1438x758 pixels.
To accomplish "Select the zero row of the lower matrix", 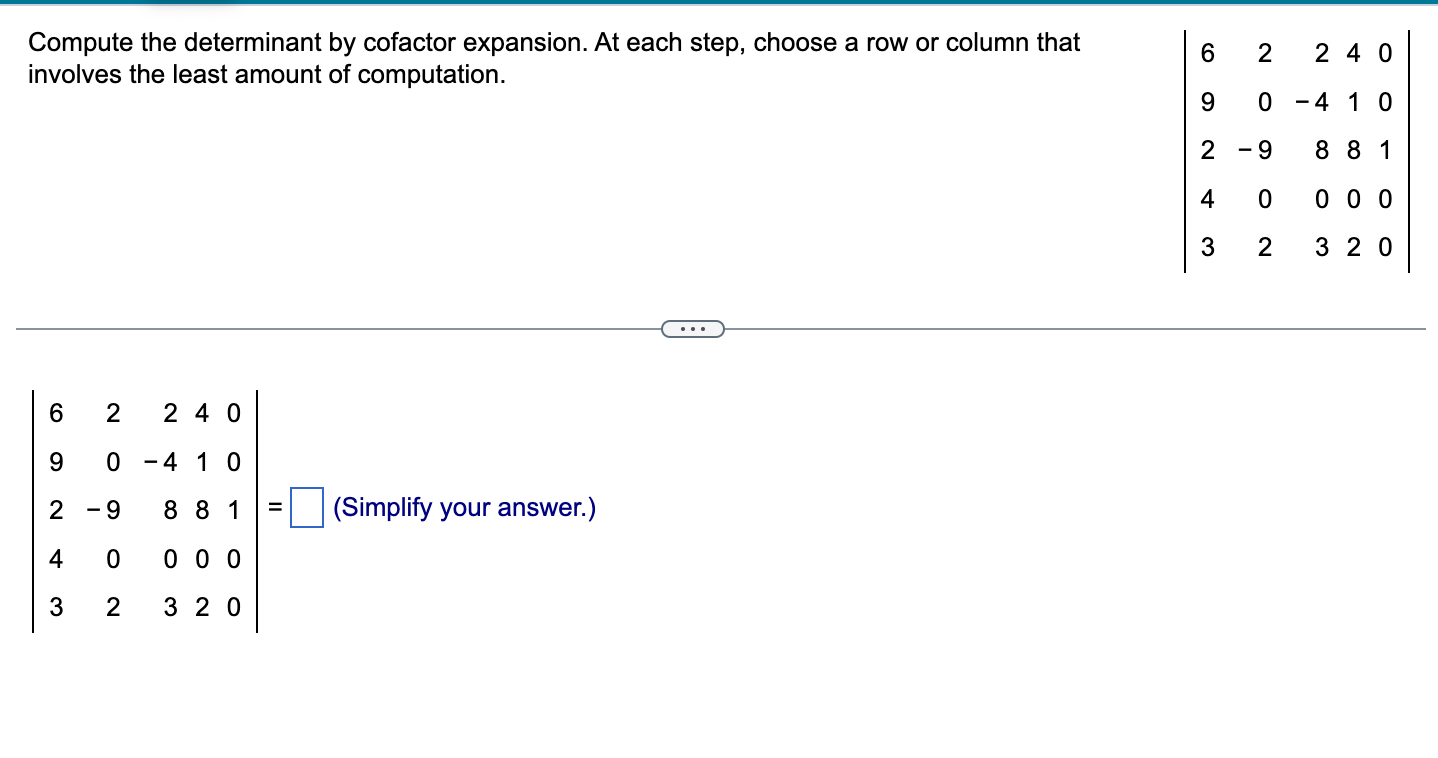I will pos(144,559).
